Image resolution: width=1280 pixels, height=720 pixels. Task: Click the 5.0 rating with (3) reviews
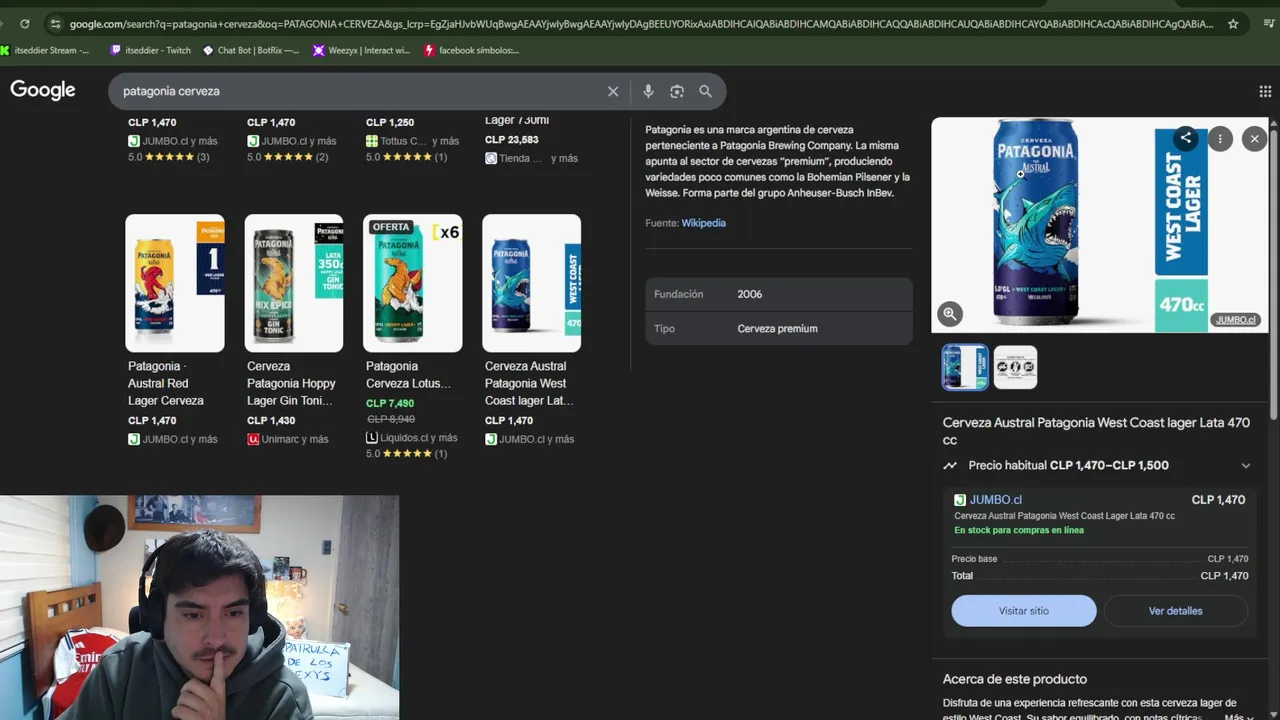click(x=169, y=157)
